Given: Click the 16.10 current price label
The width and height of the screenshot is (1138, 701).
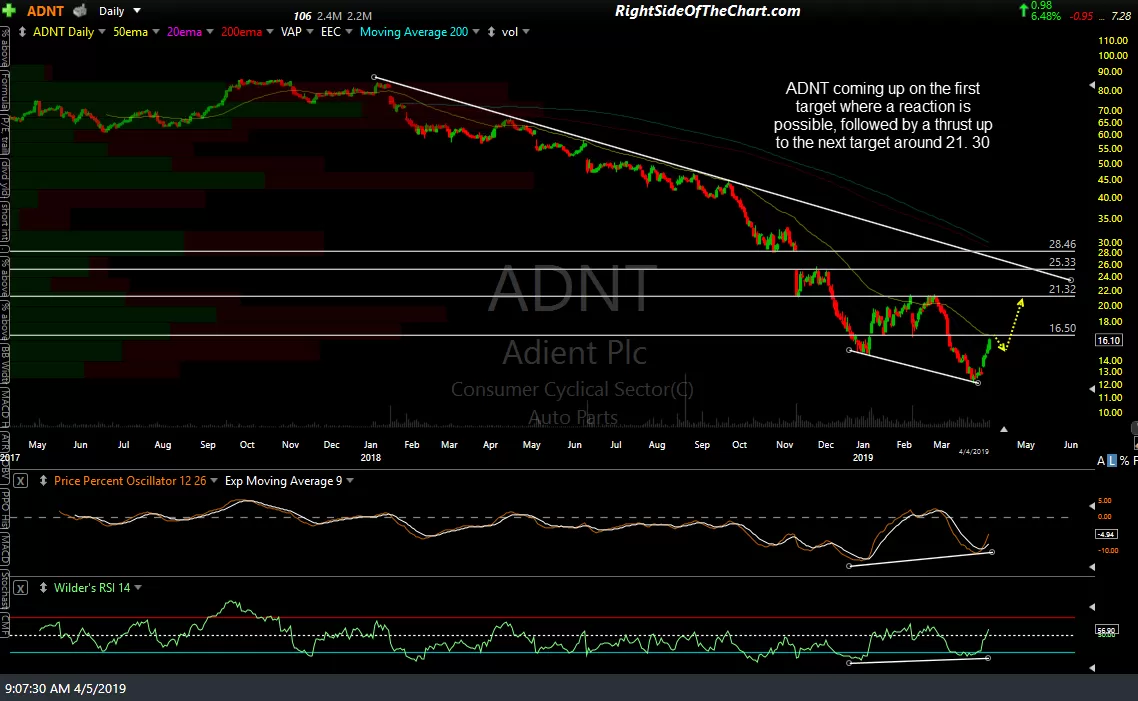Looking at the screenshot, I should [x=1108, y=340].
